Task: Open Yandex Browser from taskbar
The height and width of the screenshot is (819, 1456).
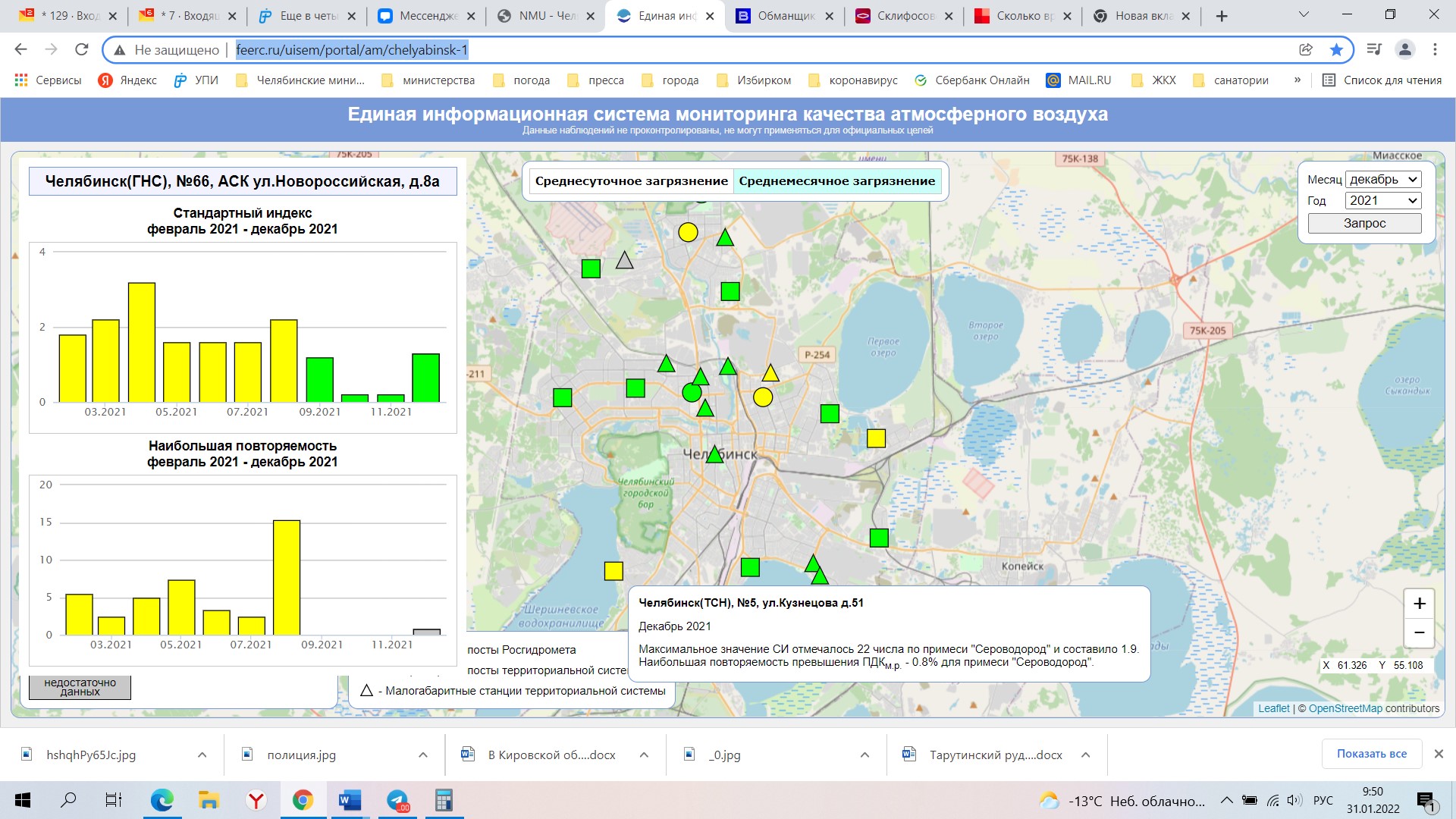Action: 256,800
